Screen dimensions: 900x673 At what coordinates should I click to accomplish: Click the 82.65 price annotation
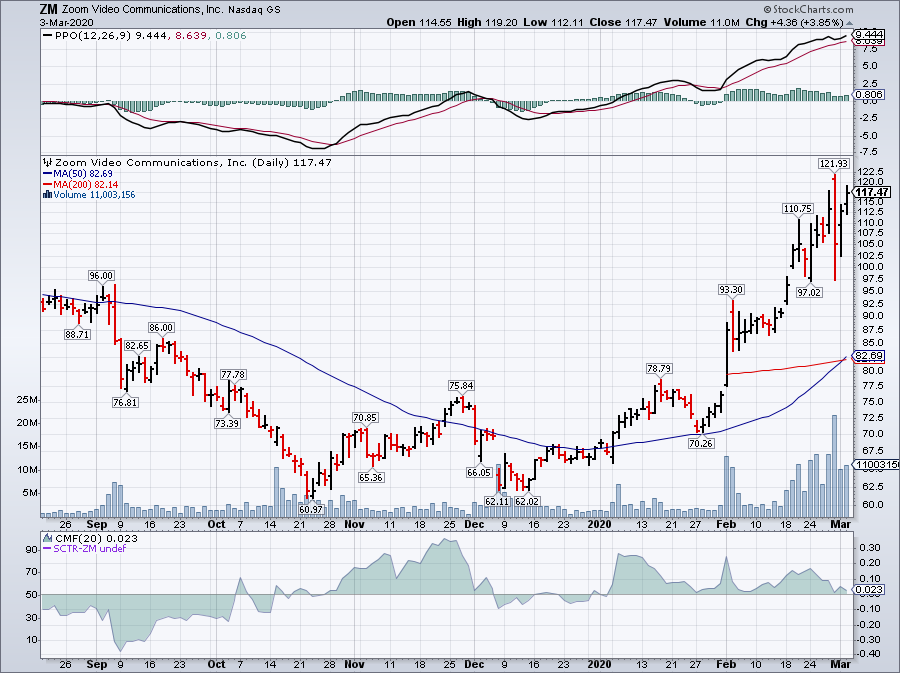click(x=137, y=346)
